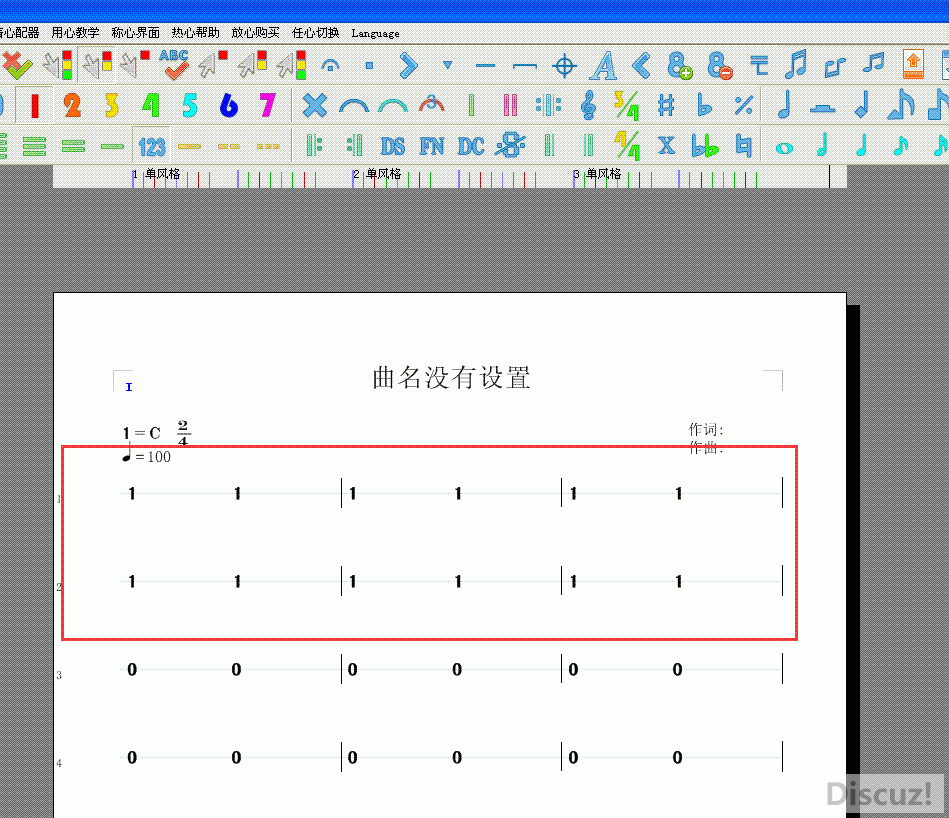Open the Language menu

point(375,33)
